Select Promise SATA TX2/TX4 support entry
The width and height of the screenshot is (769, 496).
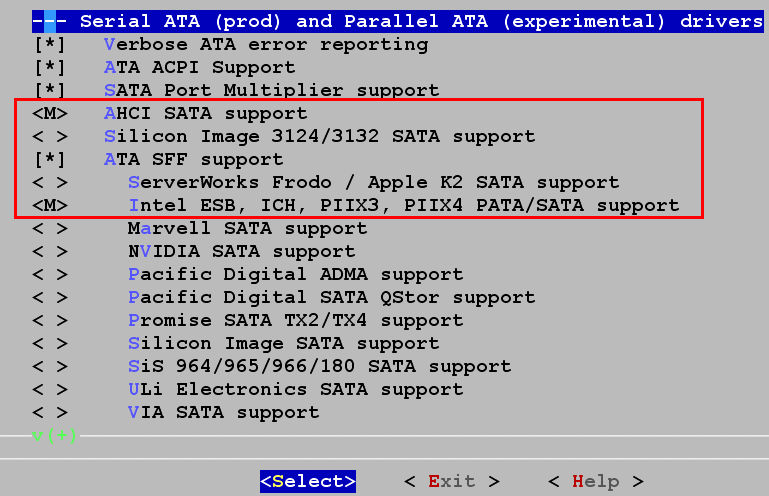click(295, 320)
